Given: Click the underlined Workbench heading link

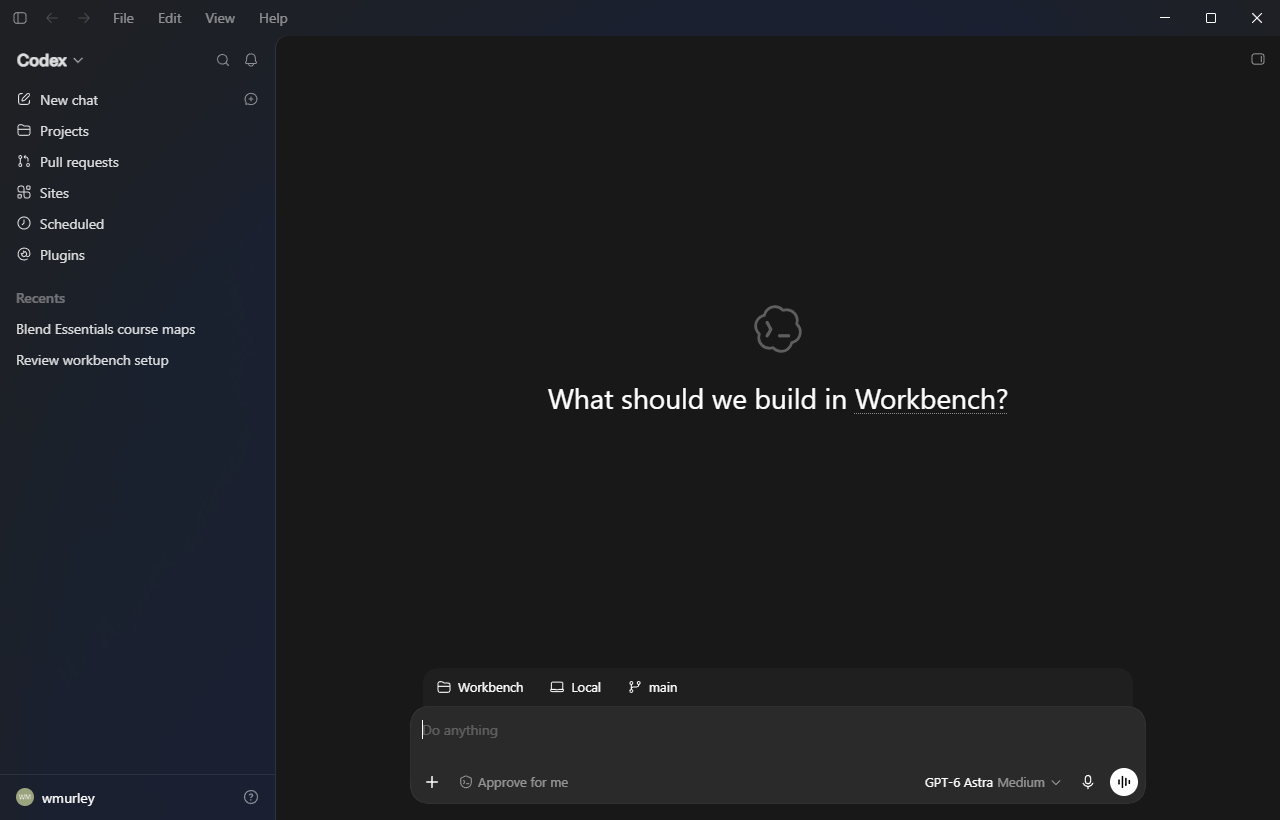Looking at the screenshot, I should [930, 399].
